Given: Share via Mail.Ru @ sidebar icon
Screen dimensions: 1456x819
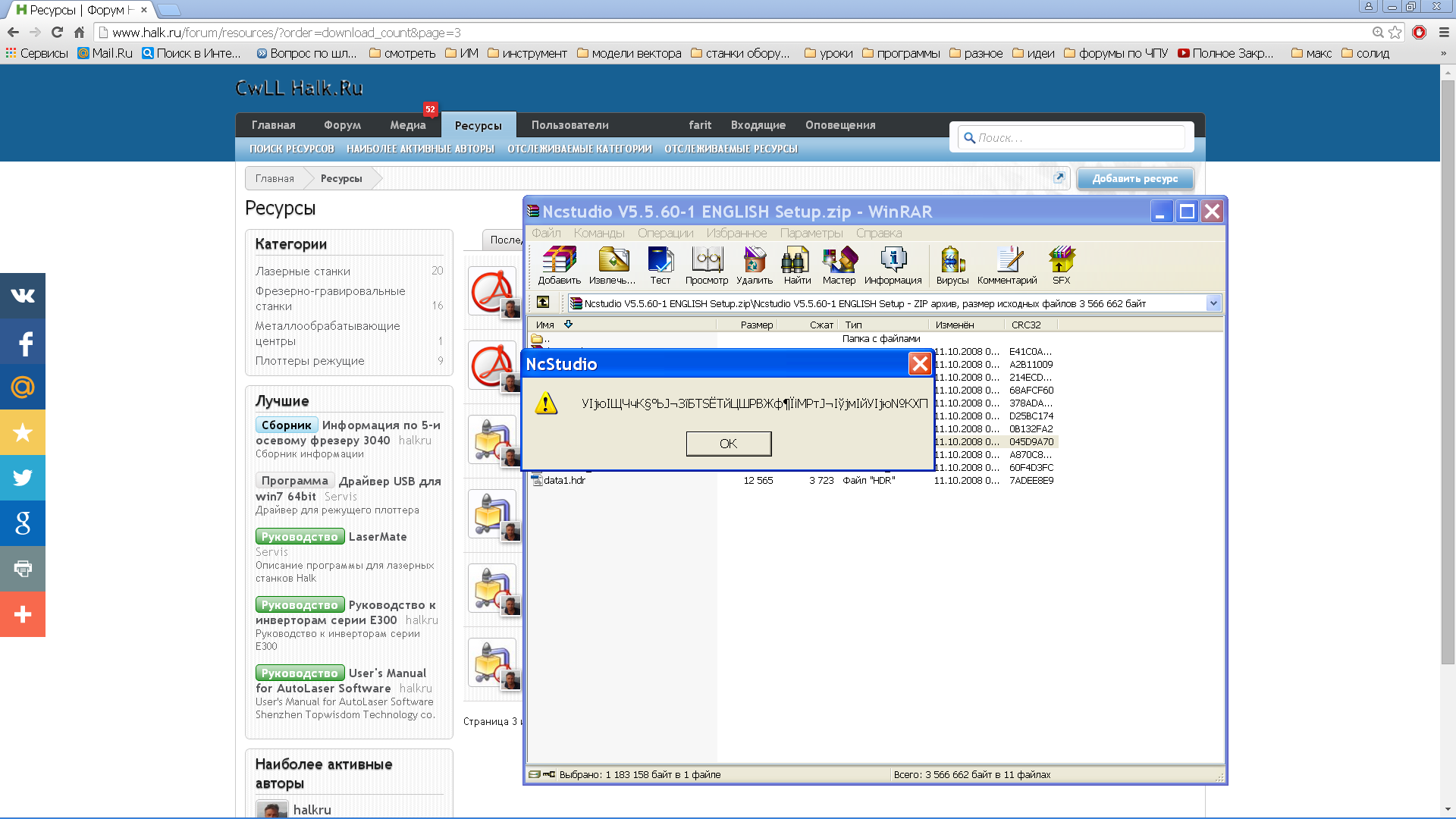Looking at the screenshot, I should coord(23,387).
